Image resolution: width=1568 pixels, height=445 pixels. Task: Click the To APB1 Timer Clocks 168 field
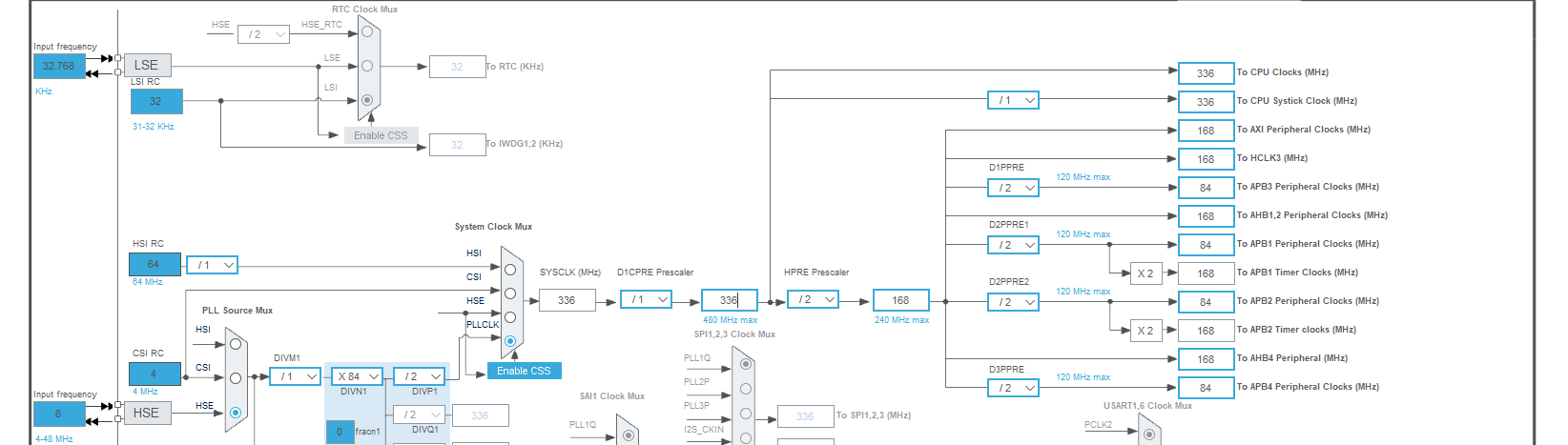(x=1207, y=273)
